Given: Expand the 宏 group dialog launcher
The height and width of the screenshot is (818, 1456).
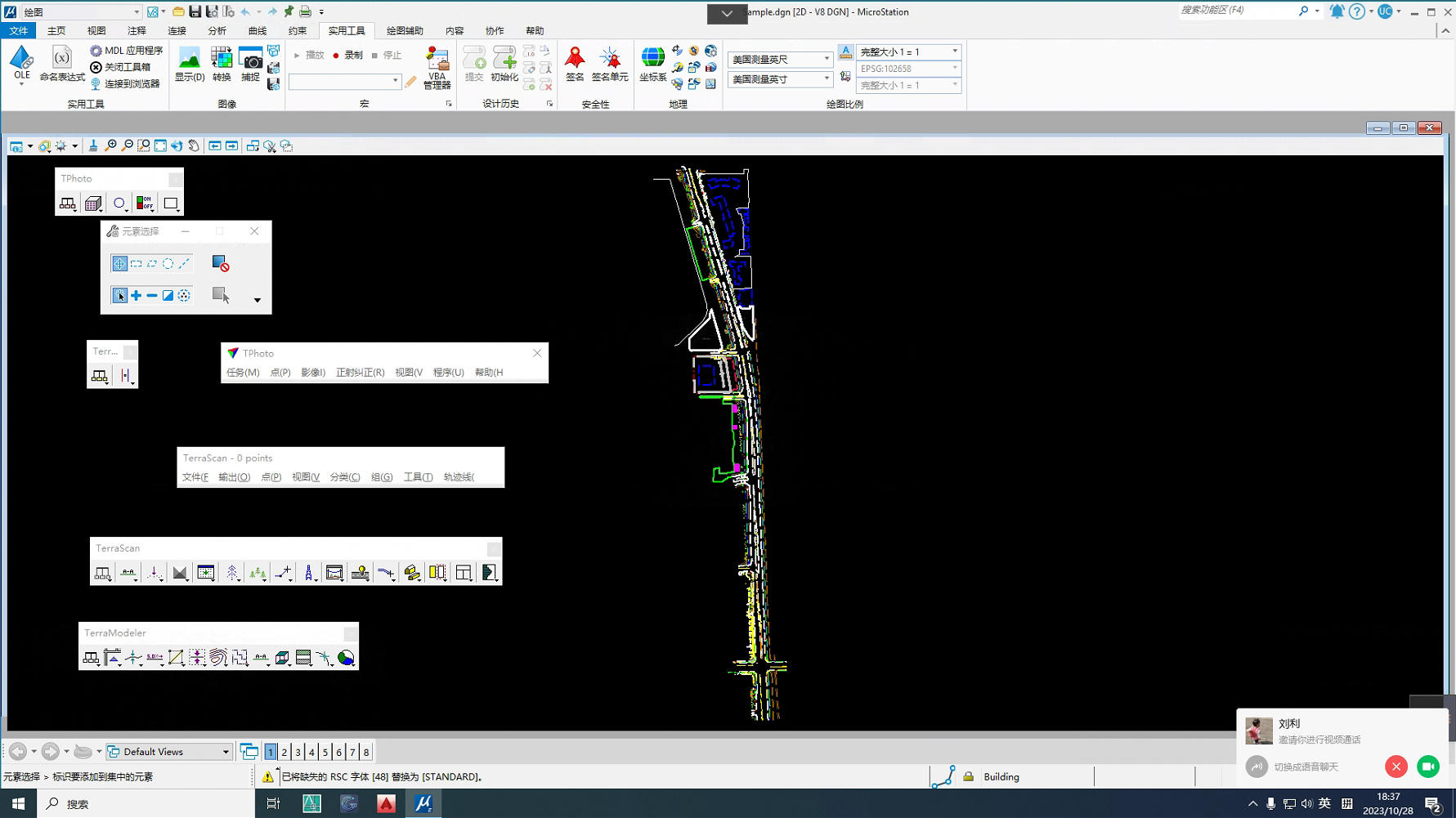Looking at the screenshot, I should pyautogui.click(x=449, y=104).
